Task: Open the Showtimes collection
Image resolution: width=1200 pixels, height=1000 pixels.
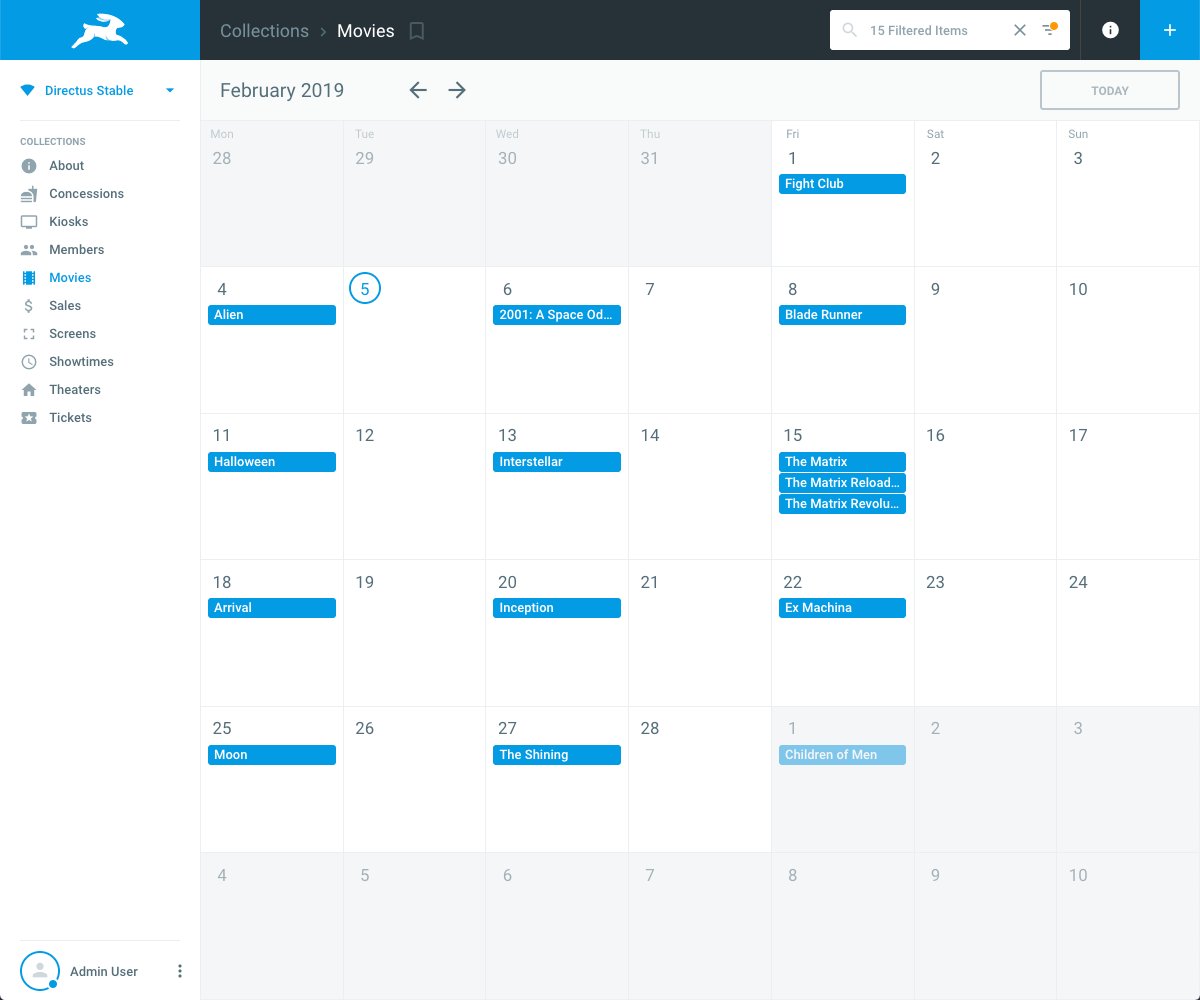Action: click(x=81, y=362)
